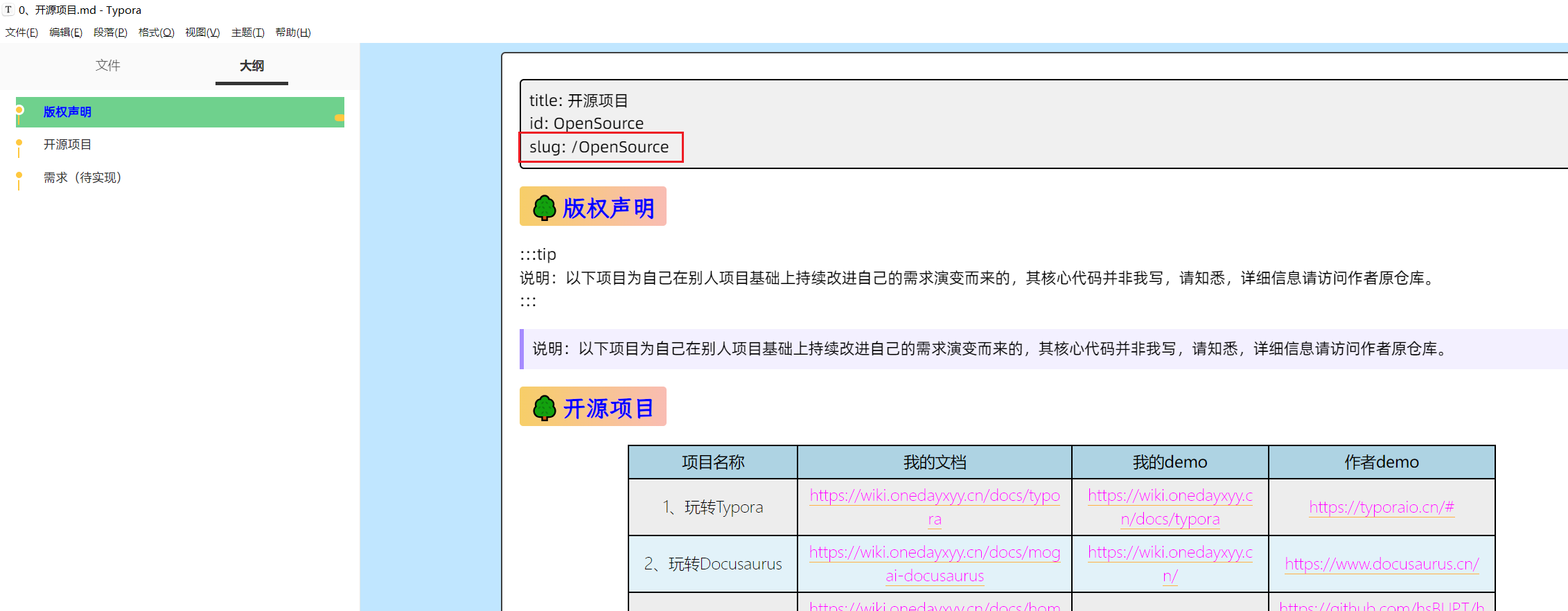The height and width of the screenshot is (611, 1568).
Task: Open the https://typoraio.cn/# link
Action: (1382, 507)
